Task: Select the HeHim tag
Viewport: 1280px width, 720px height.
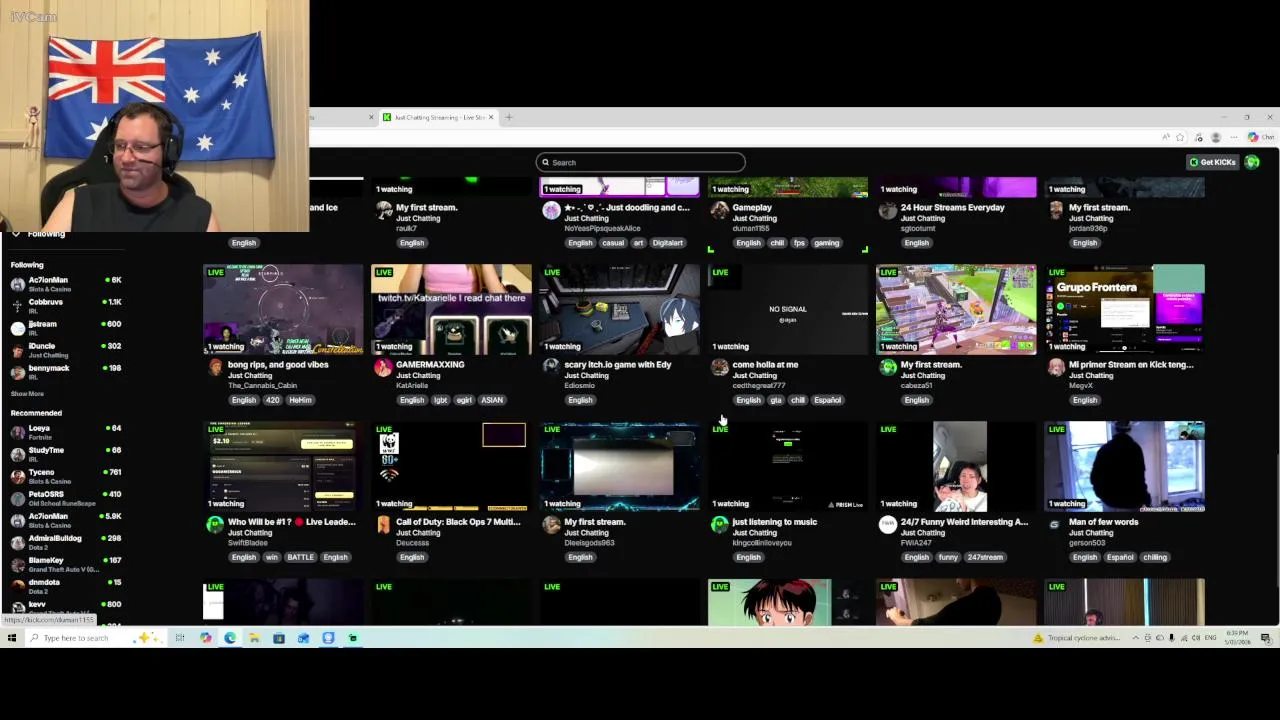Action: point(300,400)
